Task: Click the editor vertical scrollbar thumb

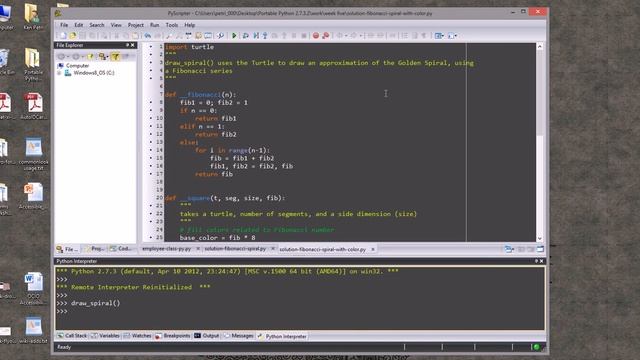Action: [x=540, y=93]
